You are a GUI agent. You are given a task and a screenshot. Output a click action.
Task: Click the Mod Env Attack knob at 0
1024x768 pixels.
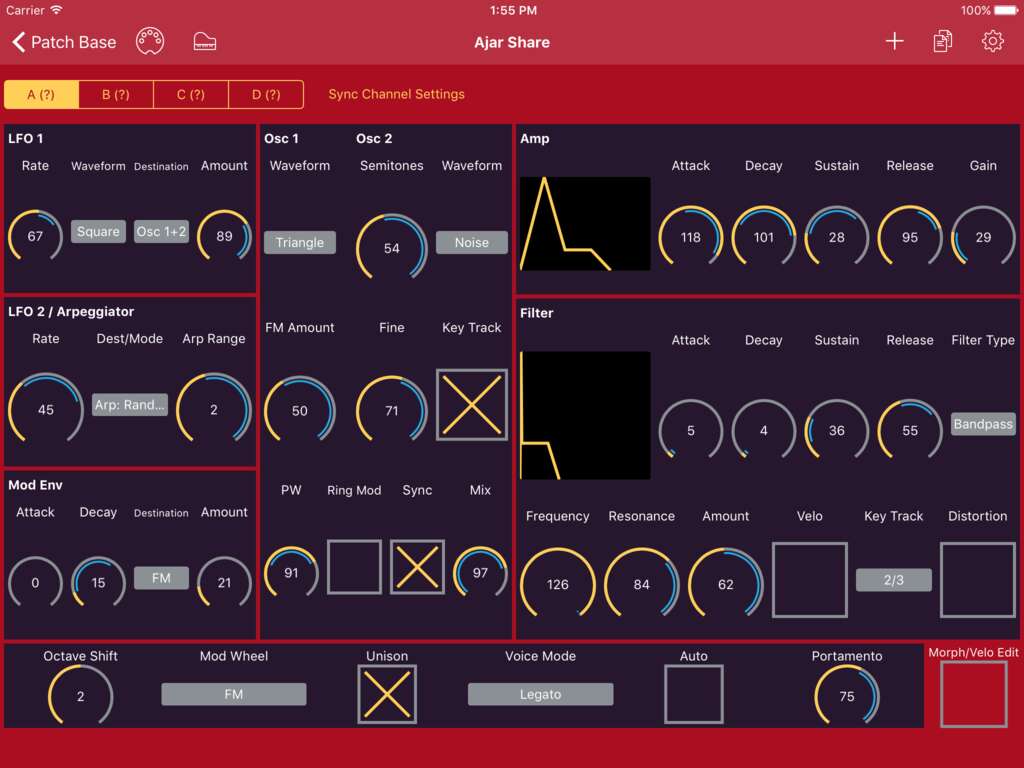[35, 583]
